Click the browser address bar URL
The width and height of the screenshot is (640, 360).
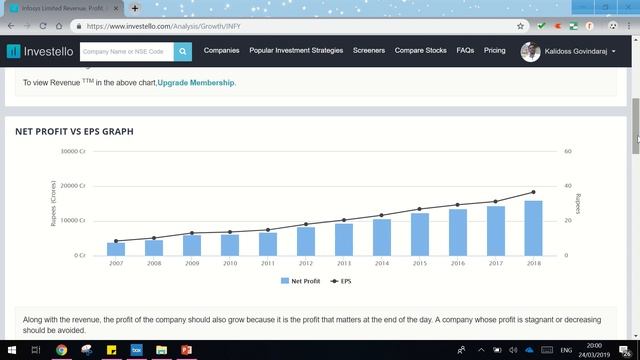(x=163, y=26)
